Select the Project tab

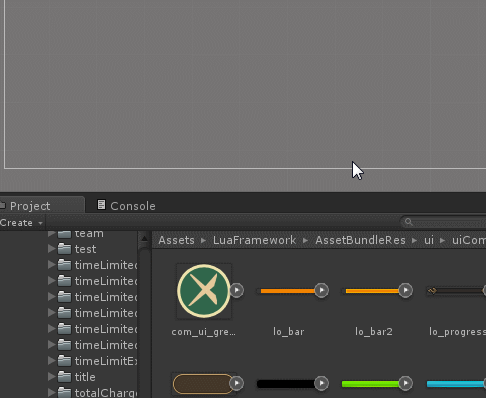(41, 205)
